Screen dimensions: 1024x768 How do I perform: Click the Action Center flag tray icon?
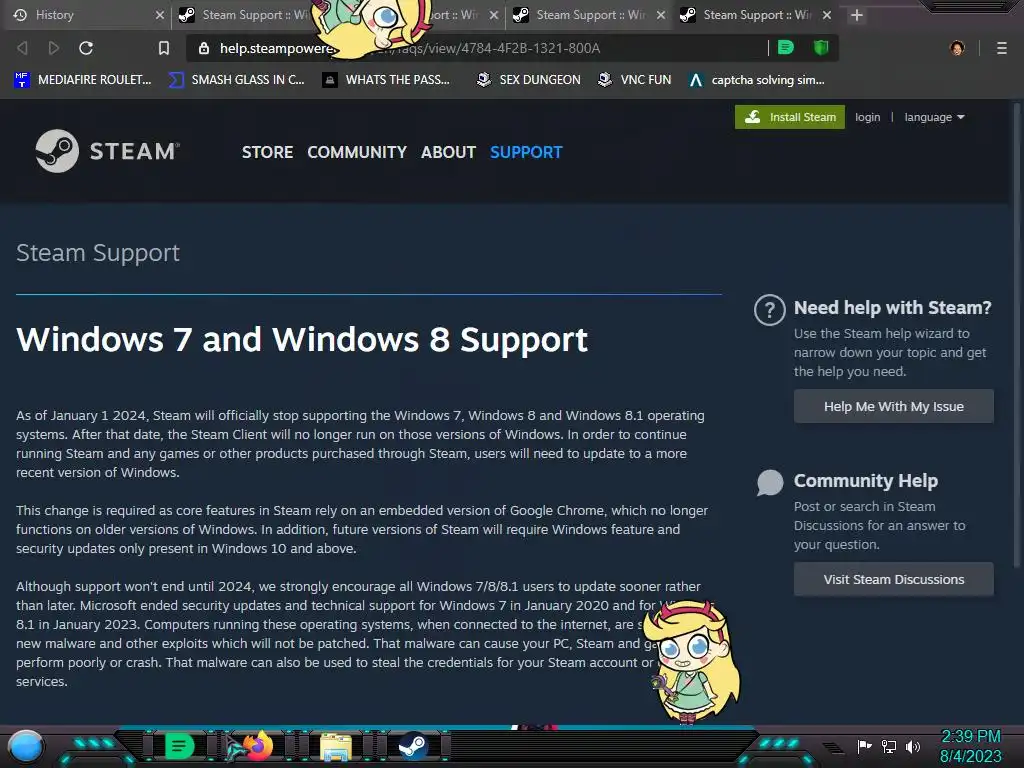tap(865, 746)
